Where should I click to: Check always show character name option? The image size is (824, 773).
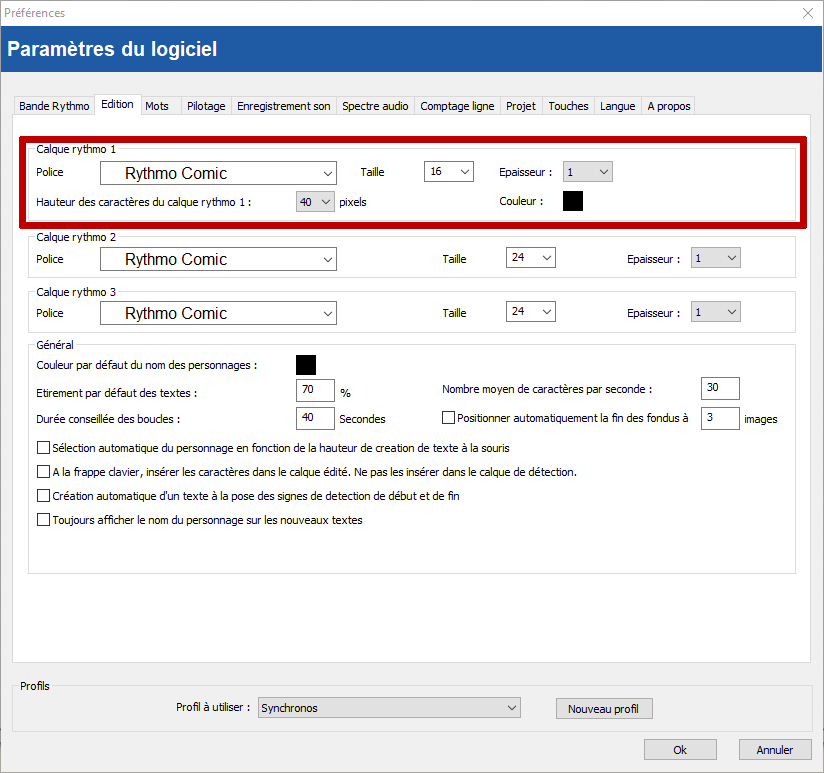pyautogui.click(x=43, y=520)
